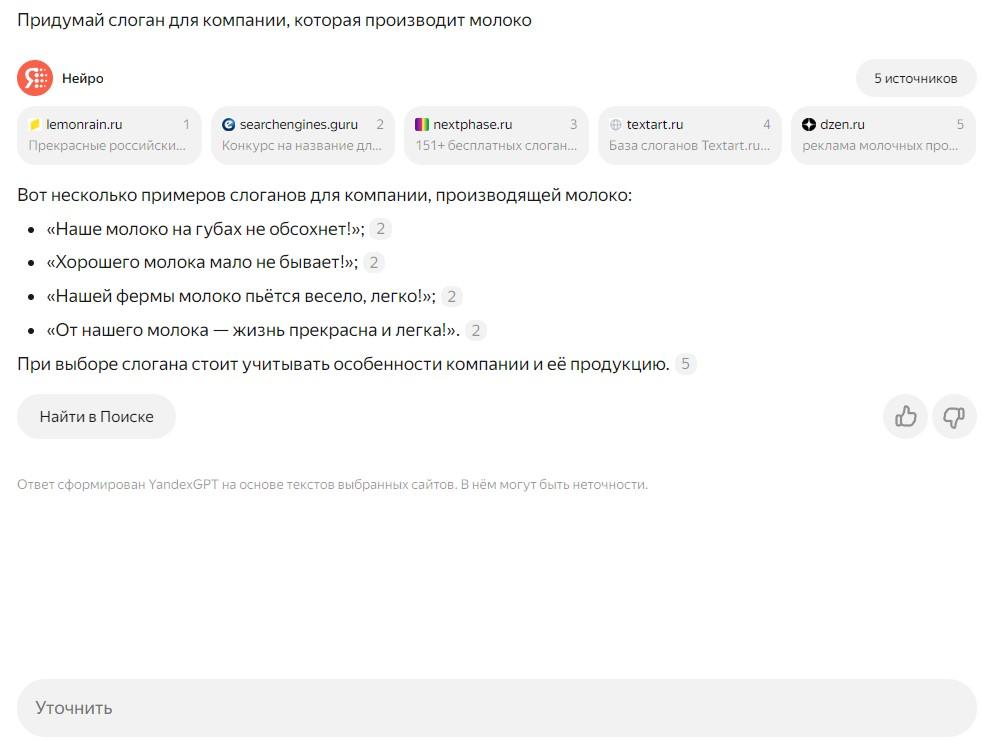Click the nextphase.ru favicon
This screenshot has width=983, height=740.
421,123
